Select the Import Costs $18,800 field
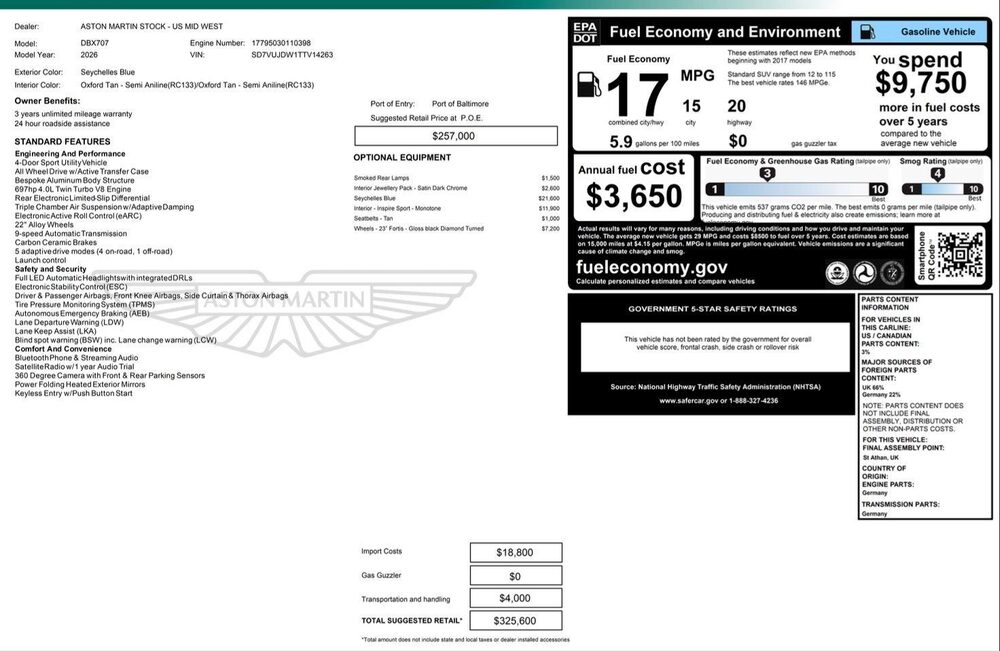The width and height of the screenshot is (1000, 651). point(515,552)
